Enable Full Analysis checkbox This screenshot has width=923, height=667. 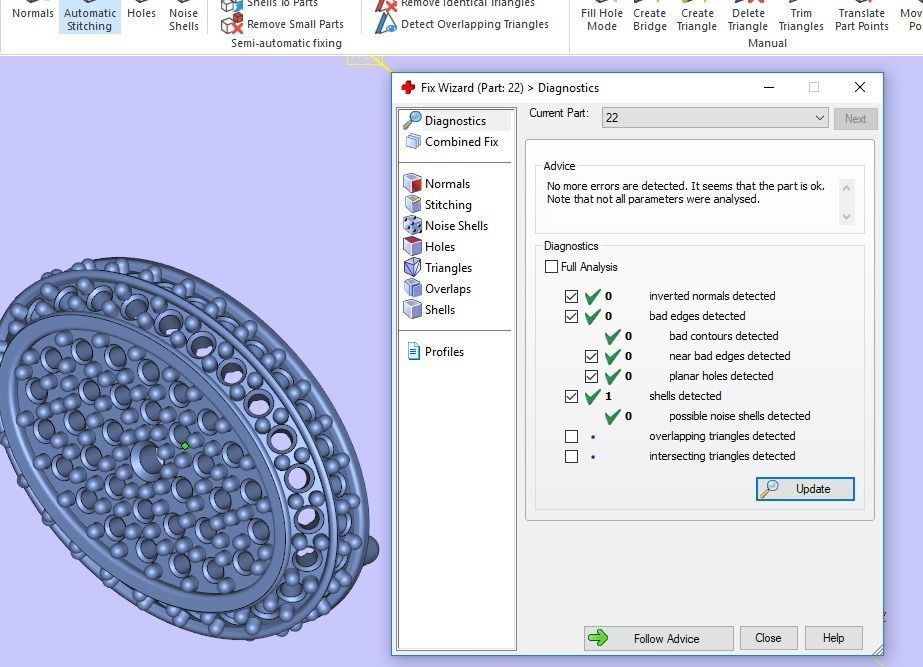tap(552, 267)
